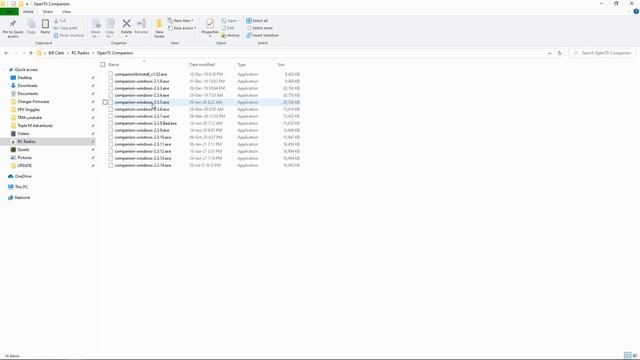Open the New item dropdown
640x360 pixels.
(x=181, y=21)
